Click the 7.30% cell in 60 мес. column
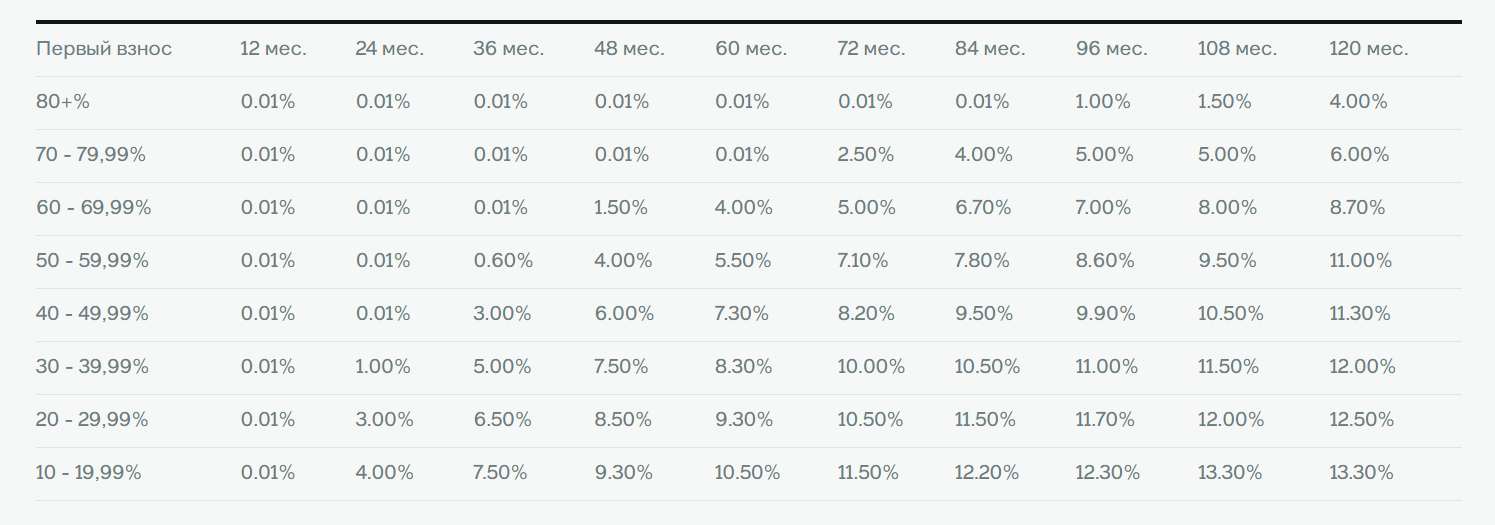The width and height of the screenshot is (1495, 525). point(742,314)
